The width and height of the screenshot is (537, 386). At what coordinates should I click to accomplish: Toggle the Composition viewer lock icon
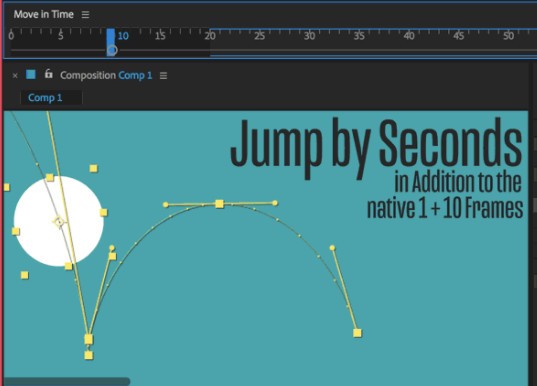pyautogui.click(x=49, y=74)
